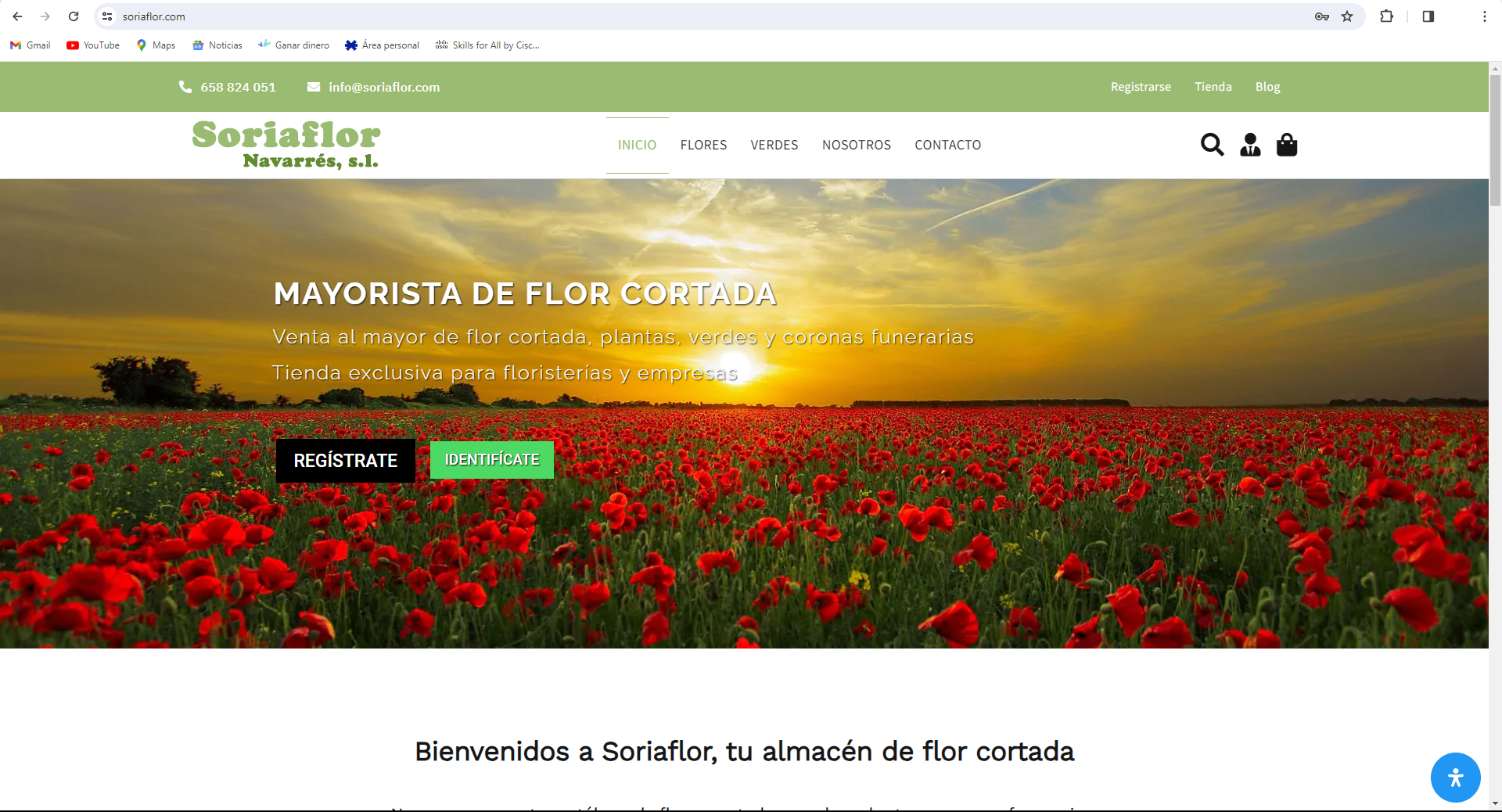Image resolution: width=1502 pixels, height=812 pixels.
Task: Select the VERDES menu item
Action: pyautogui.click(x=774, y=145)
